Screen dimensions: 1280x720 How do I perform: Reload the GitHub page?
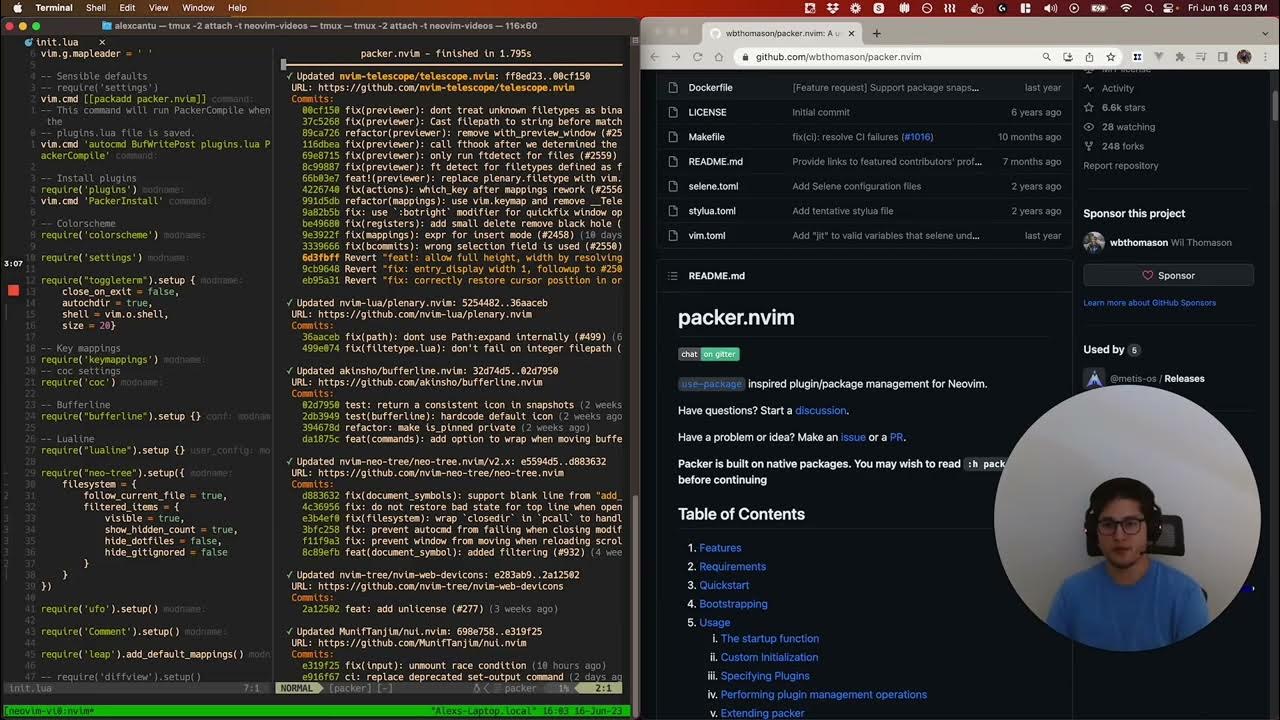pyautogui.click(x=697, y=57)
